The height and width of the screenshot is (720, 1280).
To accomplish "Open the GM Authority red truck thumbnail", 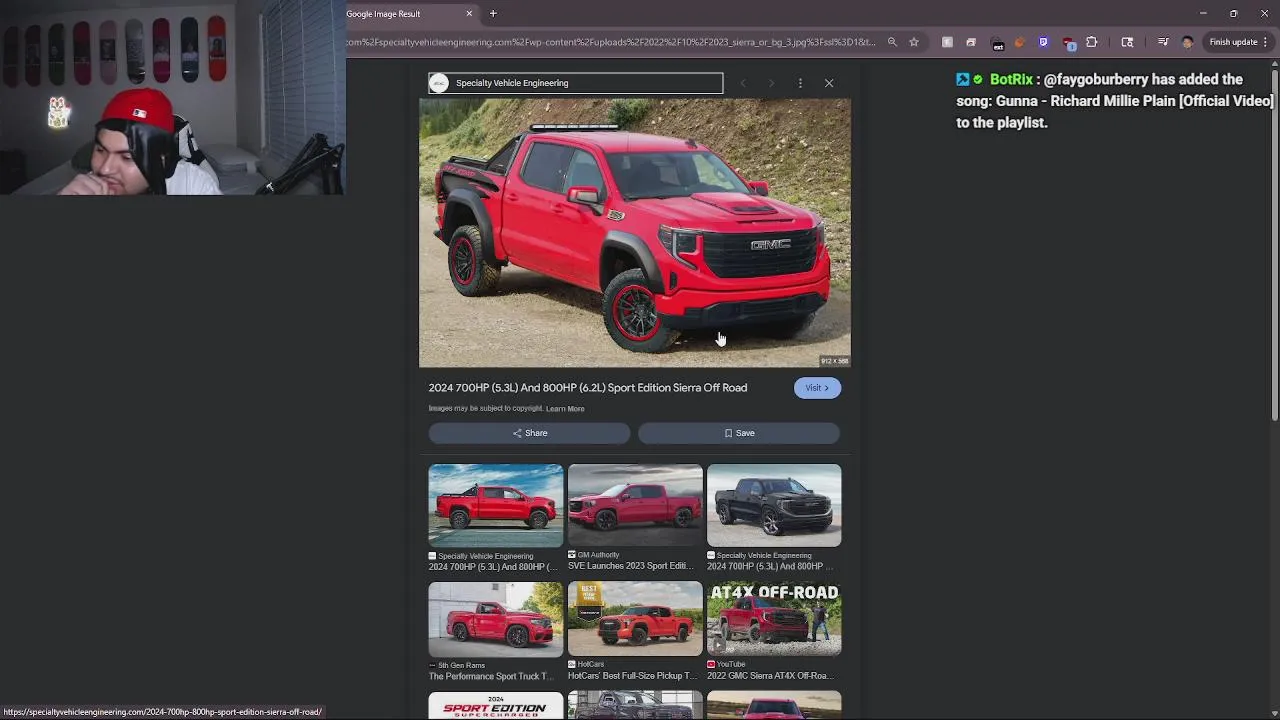I will pos(635,505).
